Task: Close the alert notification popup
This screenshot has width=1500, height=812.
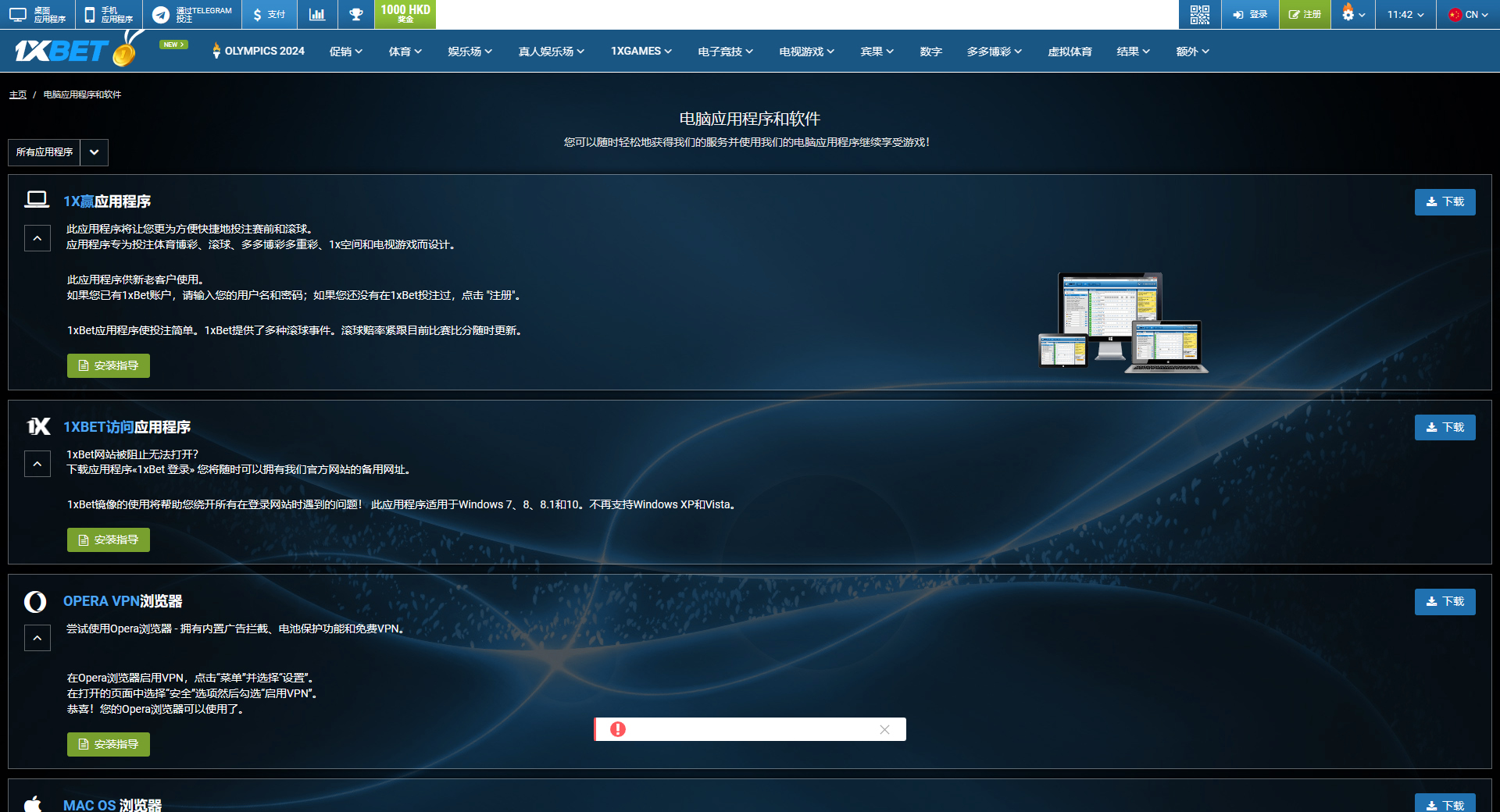Action: pyautogui.click(x=884, y=729)
